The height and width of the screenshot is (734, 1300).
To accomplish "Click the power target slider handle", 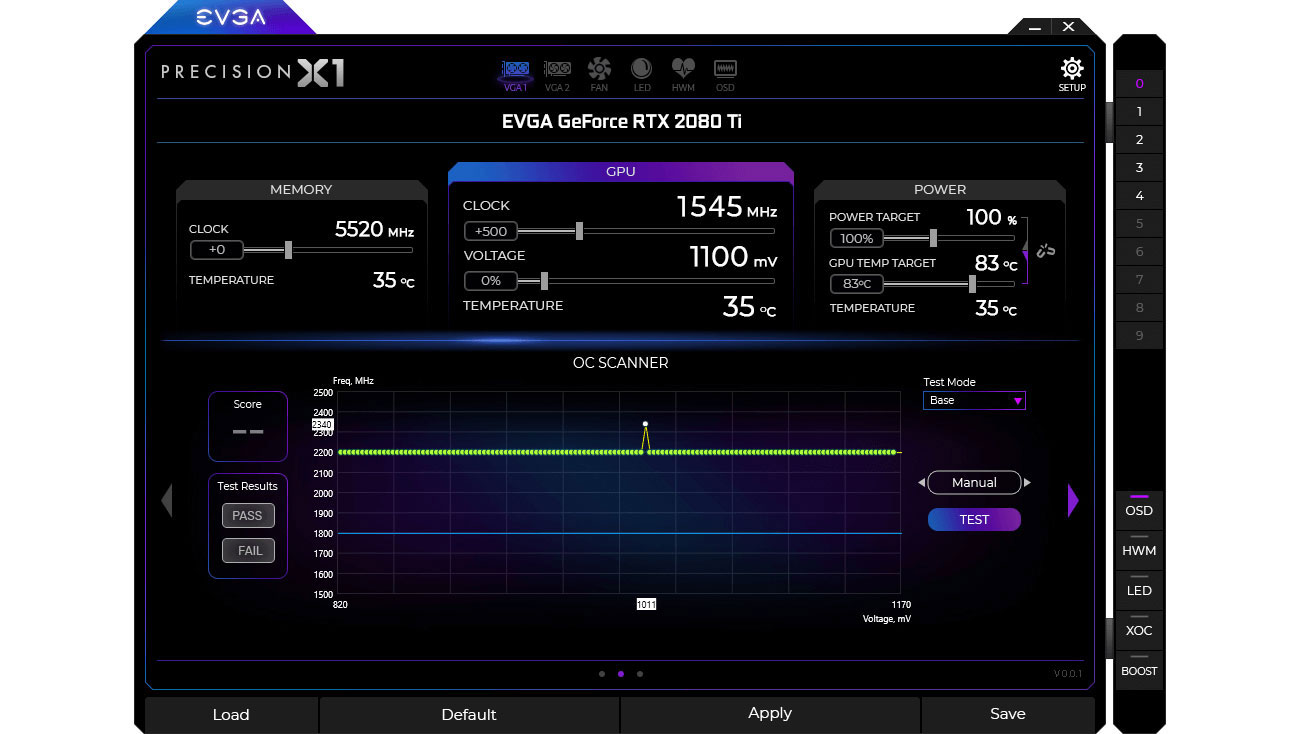I will click(933, 238).
